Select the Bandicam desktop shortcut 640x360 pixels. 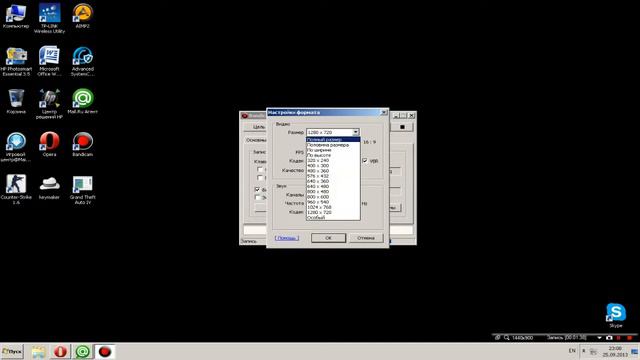[x=82, y=144]
